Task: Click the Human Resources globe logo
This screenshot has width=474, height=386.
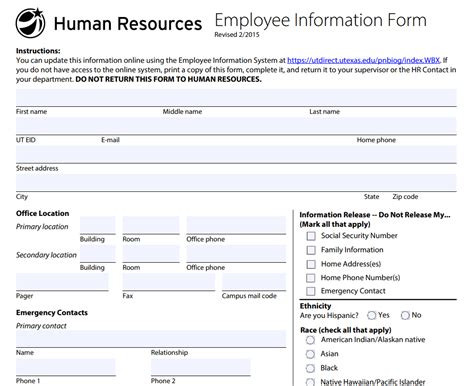Action: click(x=30, y=23)
